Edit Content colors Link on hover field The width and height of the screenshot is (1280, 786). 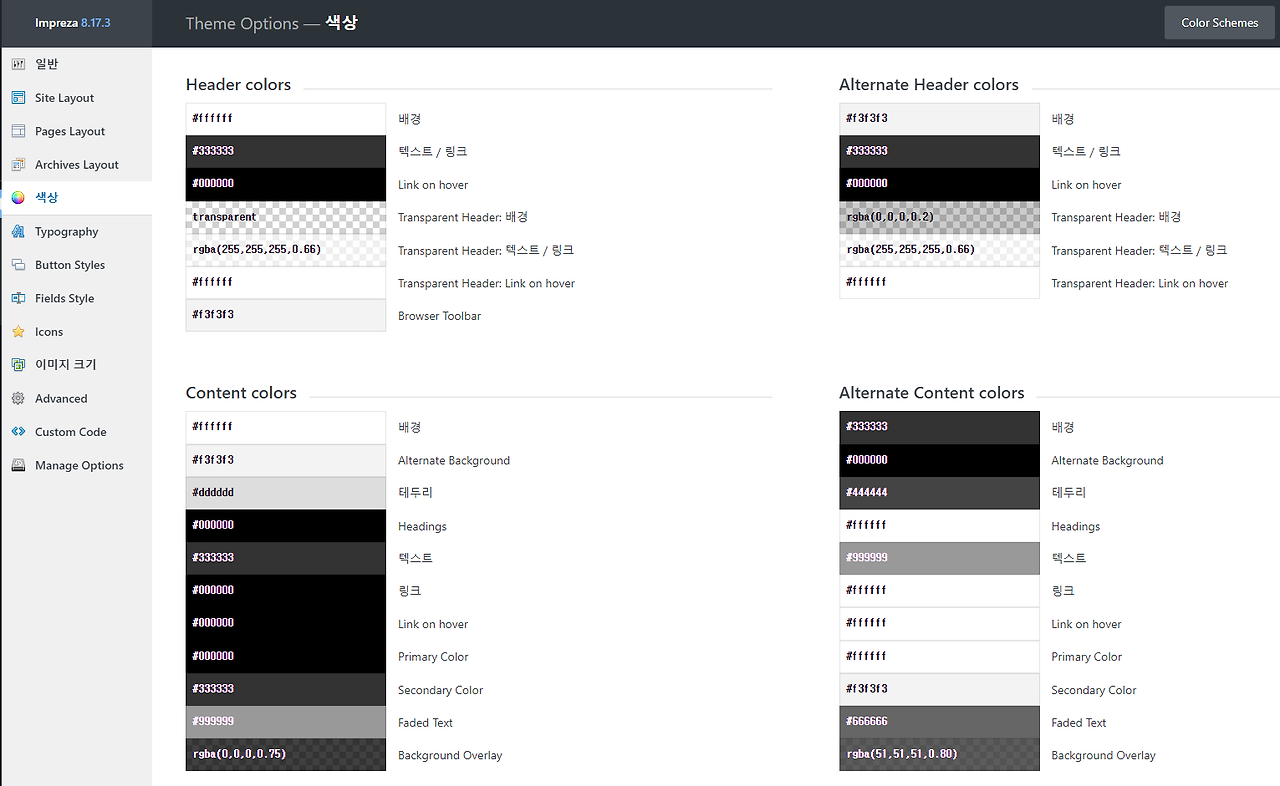pyautogui.click(x=286, y=623)
